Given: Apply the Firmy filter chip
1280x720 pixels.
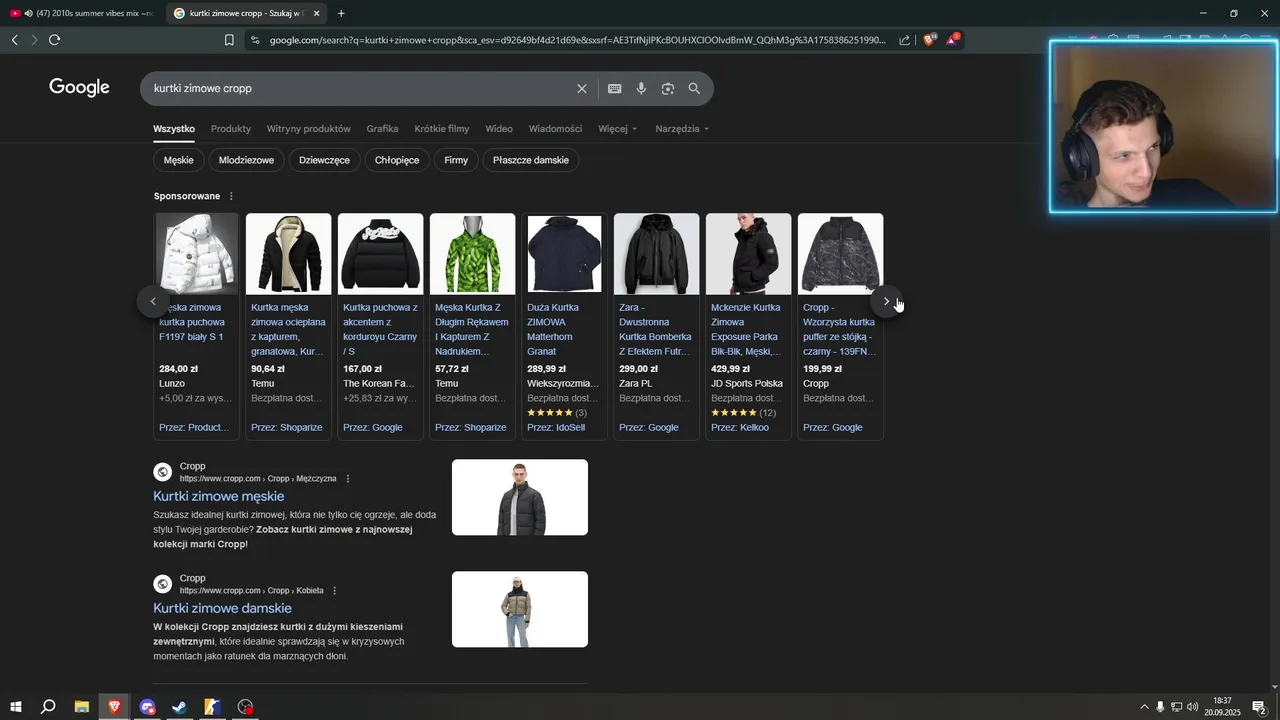Looking at the screenshot, I should pyautogui.click(x=456, y=160).
